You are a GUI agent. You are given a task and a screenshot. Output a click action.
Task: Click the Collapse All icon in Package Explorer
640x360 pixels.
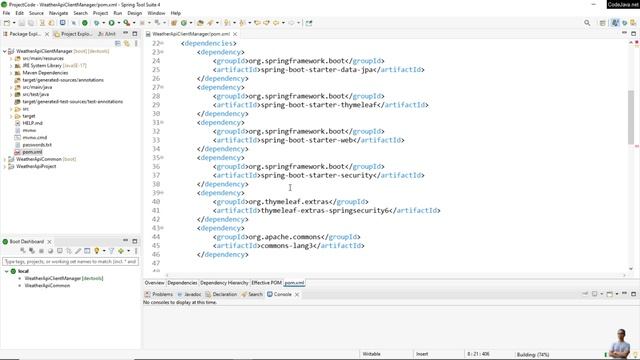[x=118, y=43]
